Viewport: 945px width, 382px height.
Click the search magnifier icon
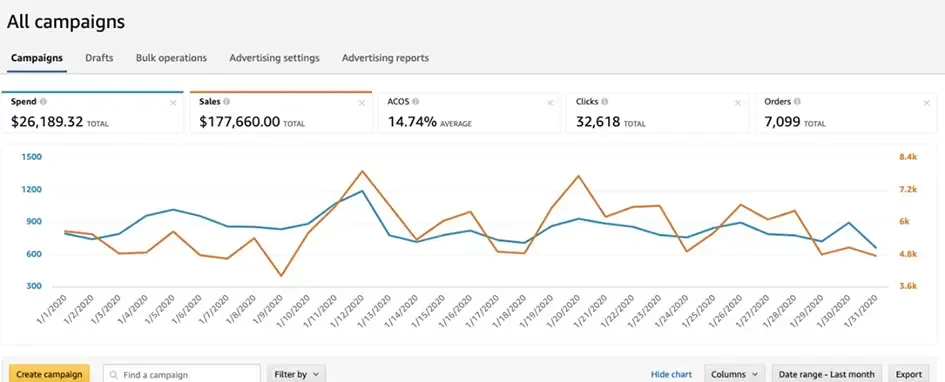(x=114, y=375)
